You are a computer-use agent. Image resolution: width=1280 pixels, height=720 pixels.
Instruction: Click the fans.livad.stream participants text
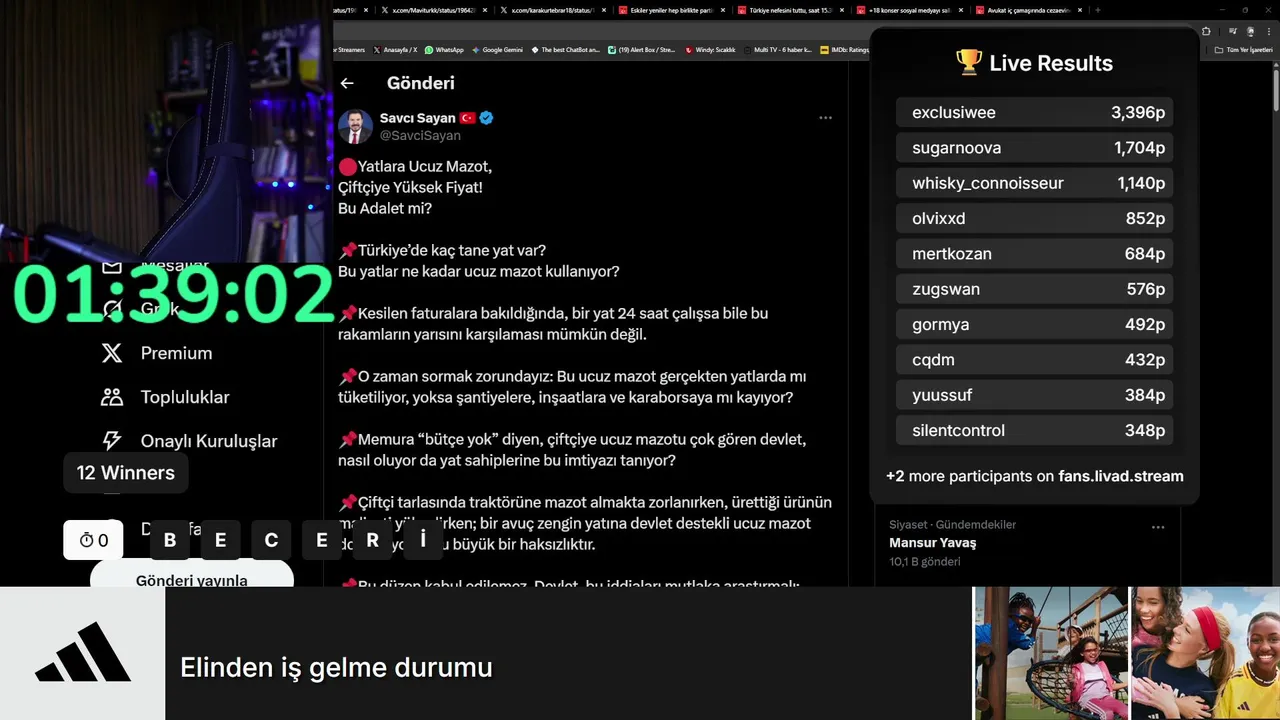(x=1034, y=476)
